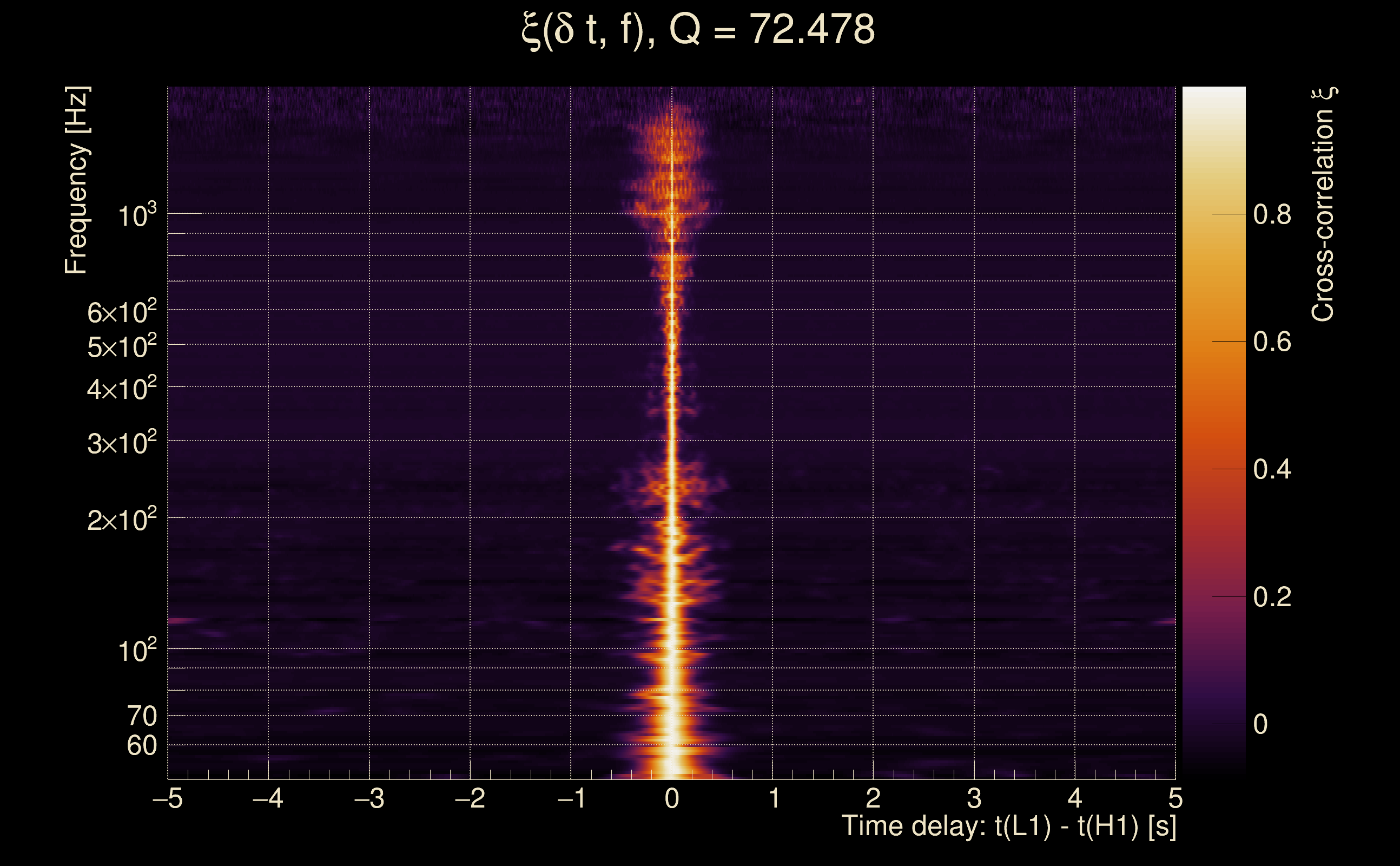Click the 0.8 tick label on colorbar
This screenshot has width=1400, height=866.
pos(1272,215)
